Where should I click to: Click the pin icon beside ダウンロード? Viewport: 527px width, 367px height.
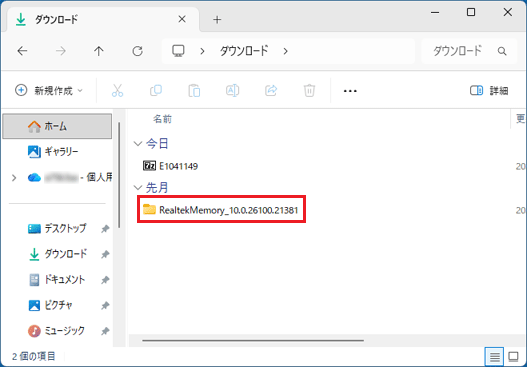pyautogui.click(x=105, y=255)
